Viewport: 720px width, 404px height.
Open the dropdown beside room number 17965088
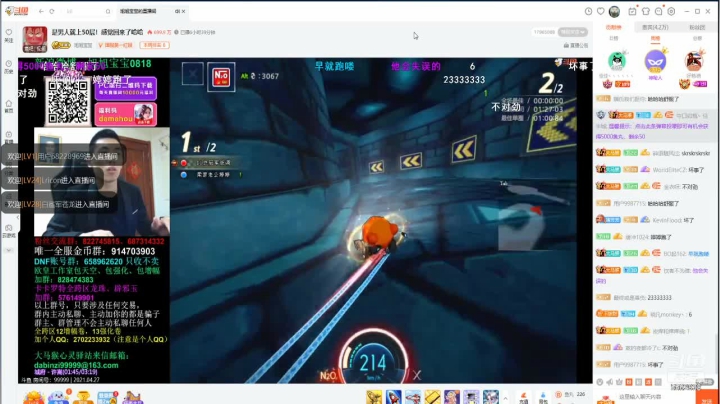[x=573, y=32]
